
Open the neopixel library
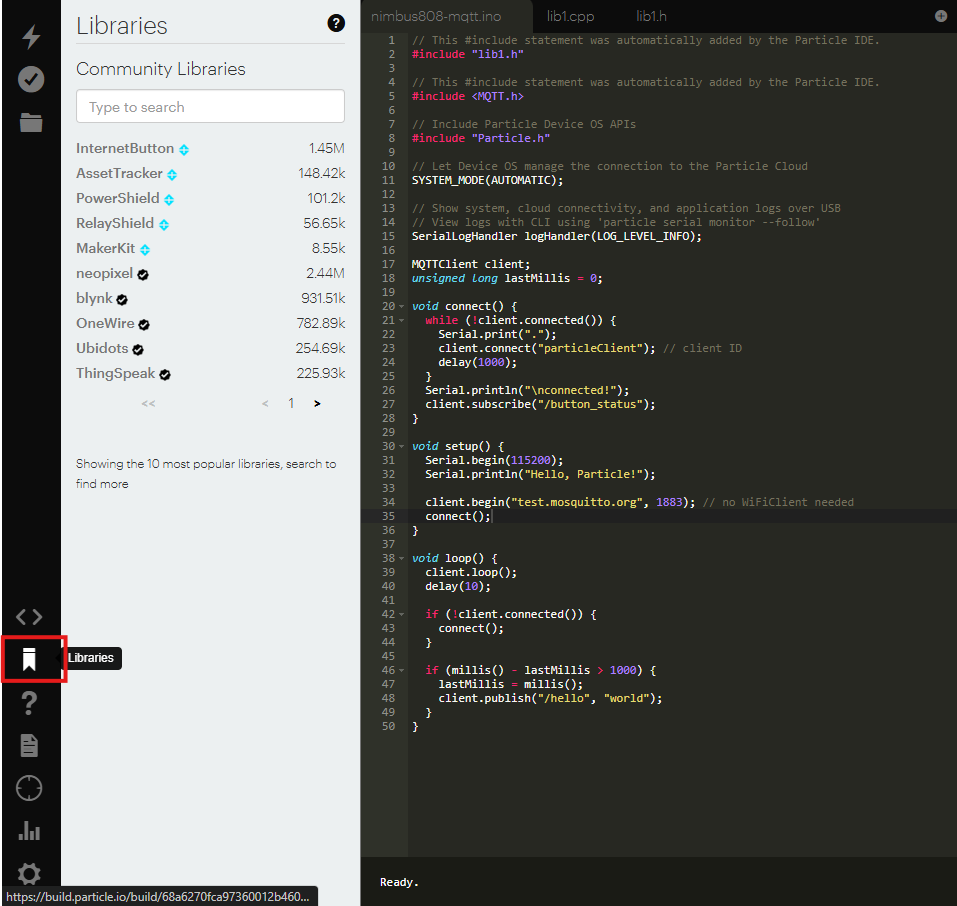pyautogui.click(x=104, y=274)
